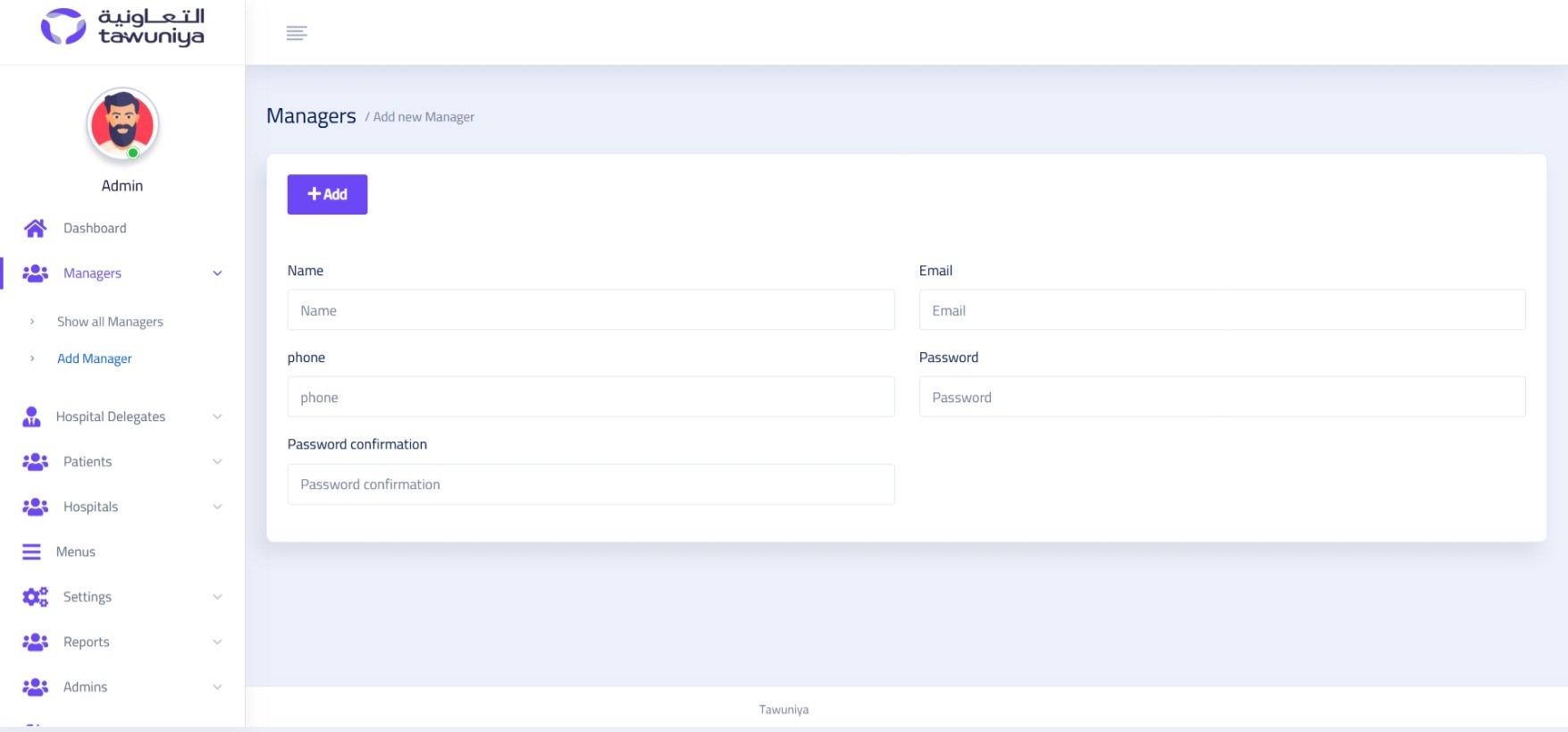Screen dimensions: 1568x732
Task: Click the Patients group icon
Action: [x=36, y=462]
